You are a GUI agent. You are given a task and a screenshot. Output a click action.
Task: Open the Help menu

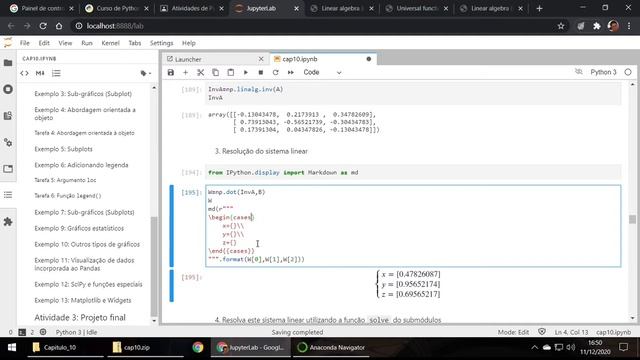[x=189, y=43]
